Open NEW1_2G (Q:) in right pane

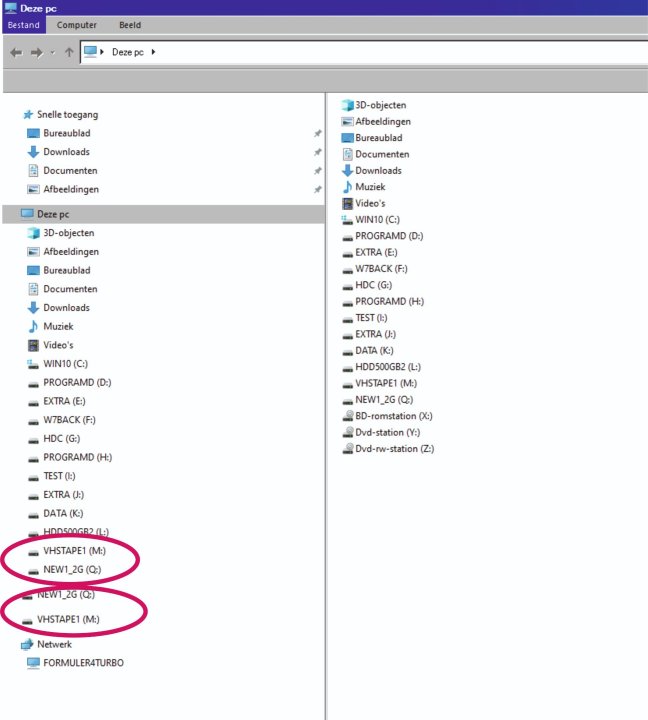[x=384, y=400]
